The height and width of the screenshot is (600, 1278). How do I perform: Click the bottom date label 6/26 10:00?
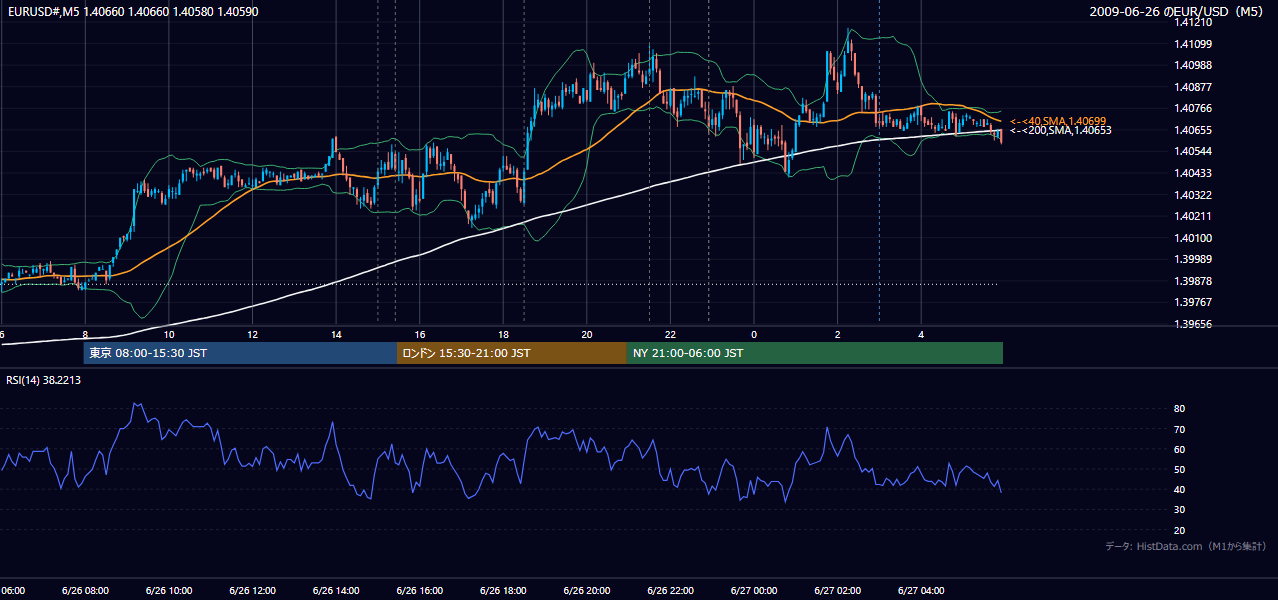tap(168, 590)
